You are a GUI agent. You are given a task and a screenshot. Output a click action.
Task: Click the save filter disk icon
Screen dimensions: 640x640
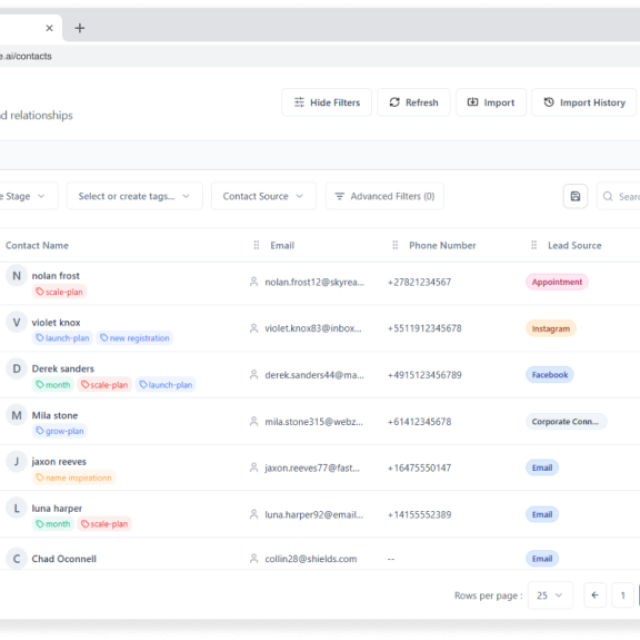(x=575, y=196)
